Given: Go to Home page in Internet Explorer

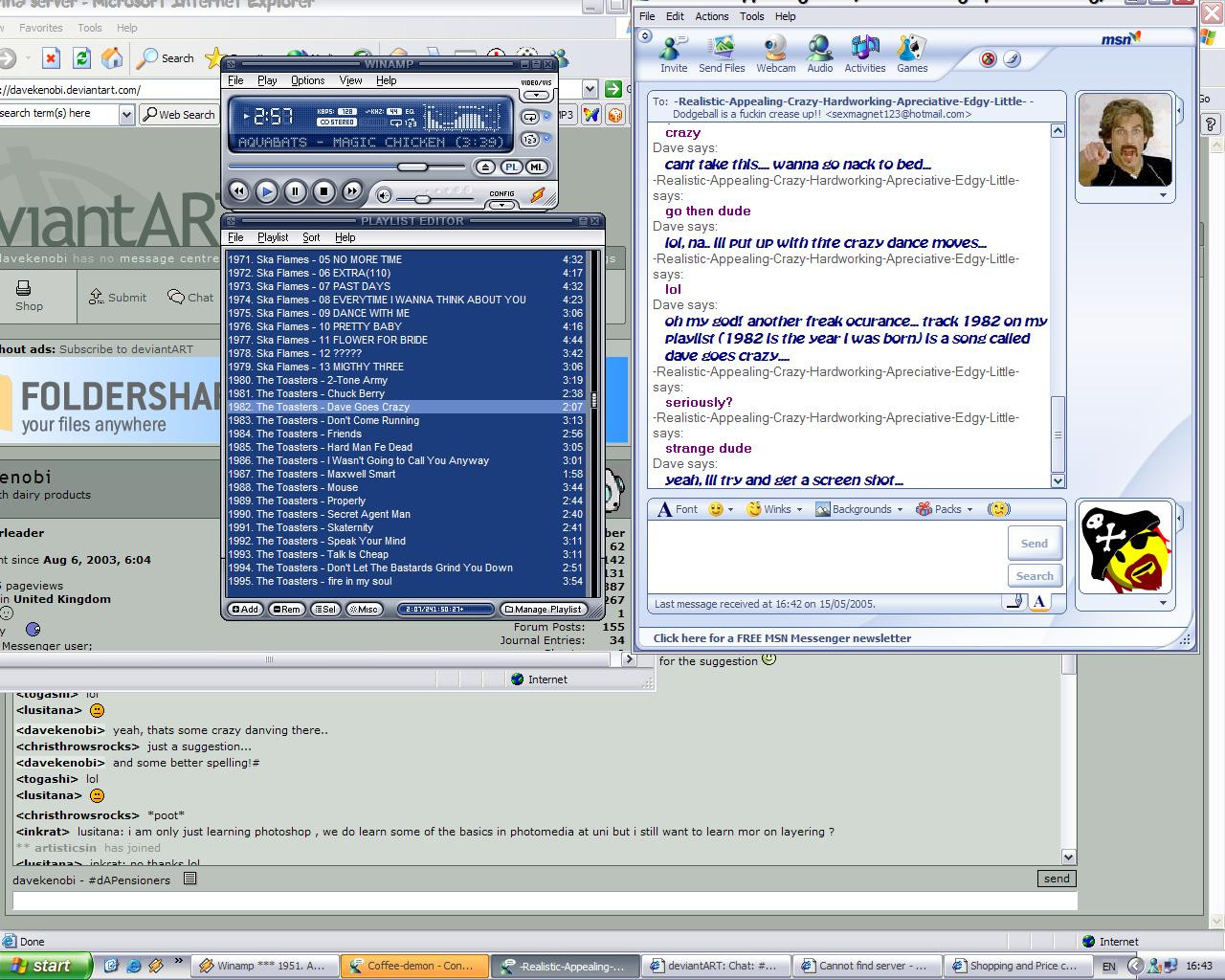Looking at the screenshot, I should (x=112, y=58).
